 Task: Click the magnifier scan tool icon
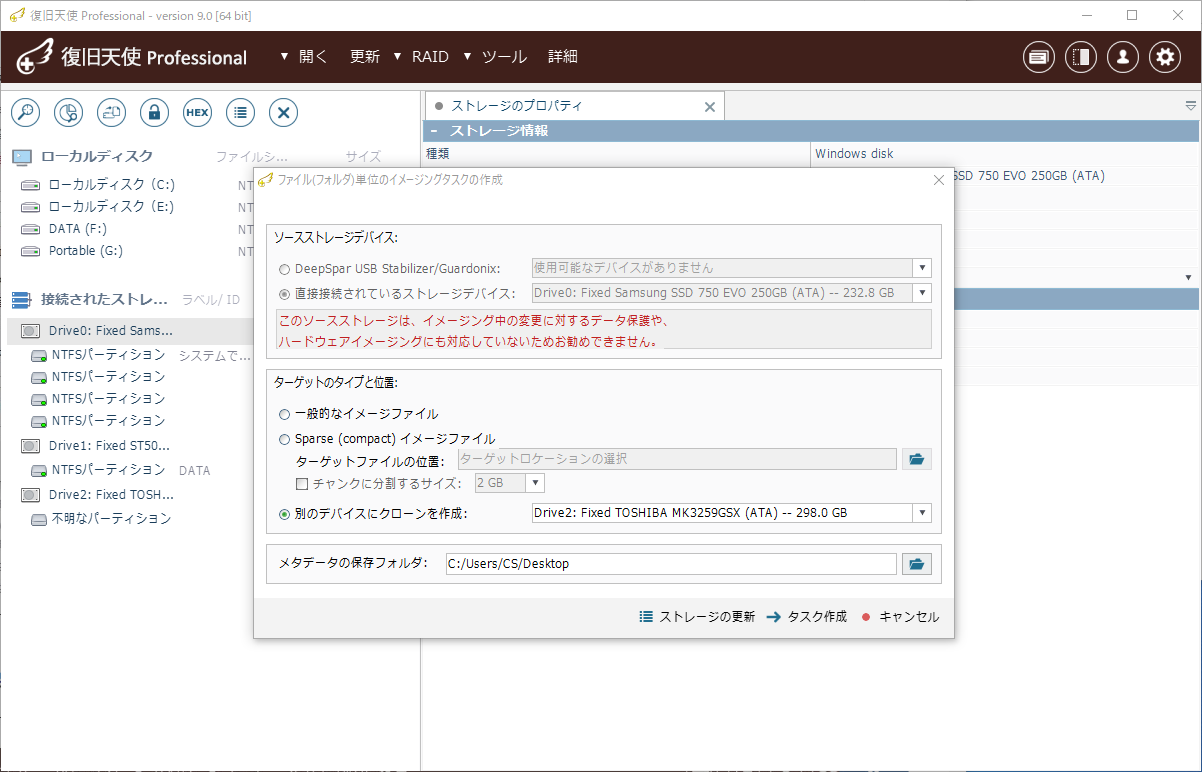(x=25, y=113)
